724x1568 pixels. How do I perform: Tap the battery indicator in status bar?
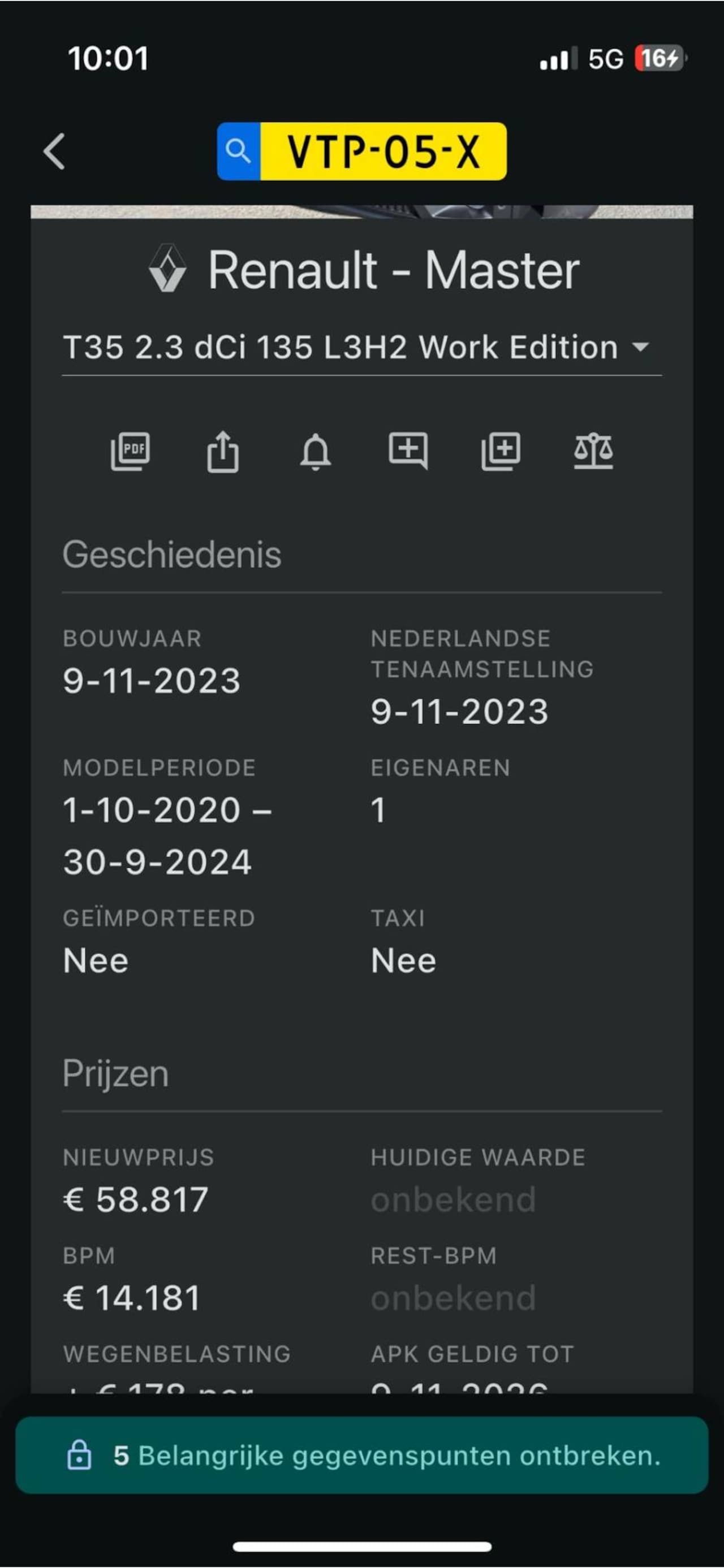(x=660, y=58)
